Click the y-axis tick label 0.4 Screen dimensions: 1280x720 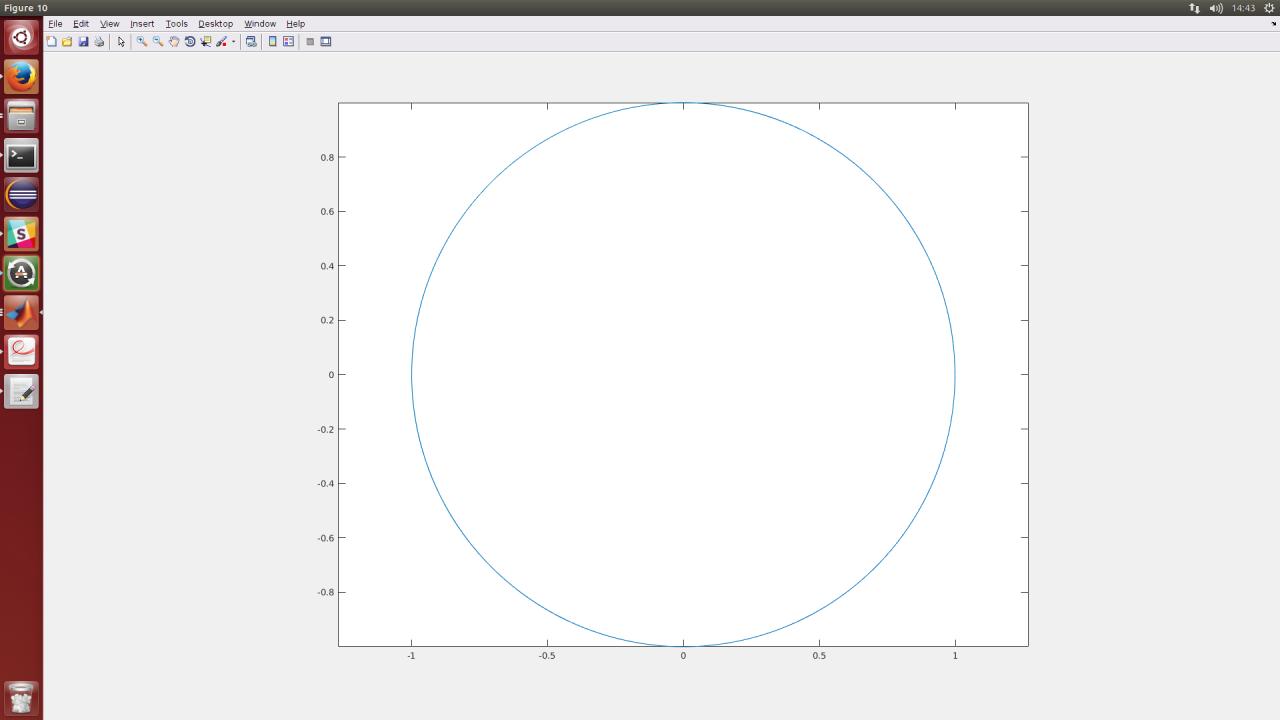[x=327, y=266]
